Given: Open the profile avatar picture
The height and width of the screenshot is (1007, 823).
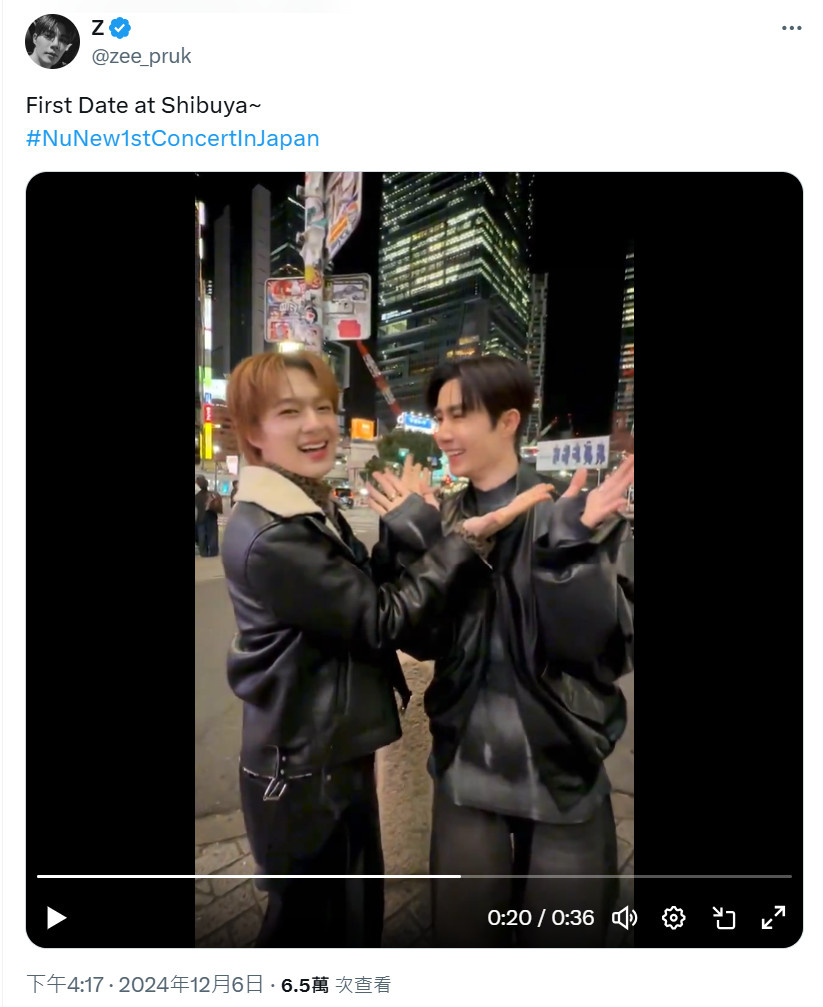Looking at the screenshot, I should [x=52, y=41].
